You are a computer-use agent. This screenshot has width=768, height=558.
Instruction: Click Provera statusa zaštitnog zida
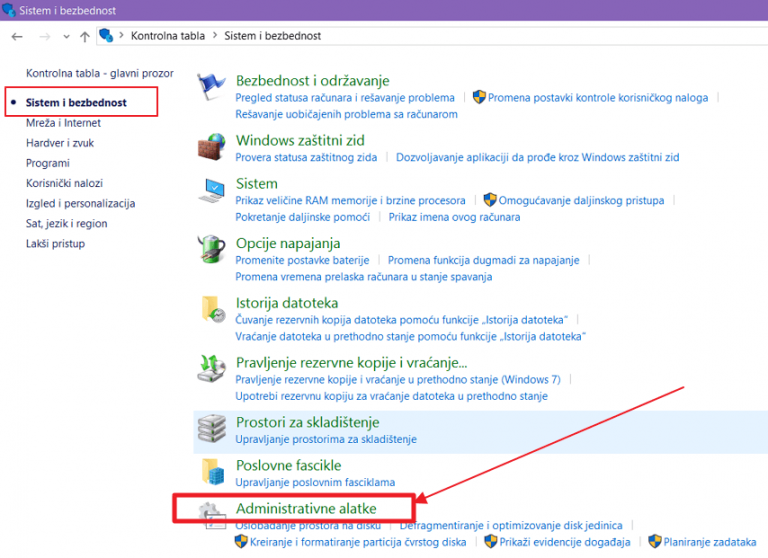(x=306, y=157)
